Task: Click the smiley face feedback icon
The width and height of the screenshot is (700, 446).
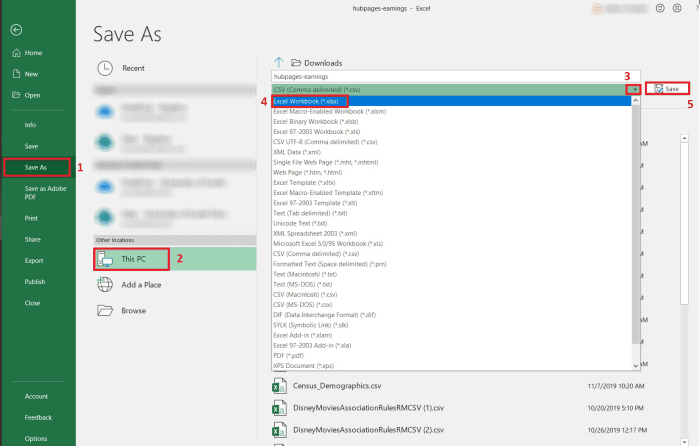Action: [660, 8]
